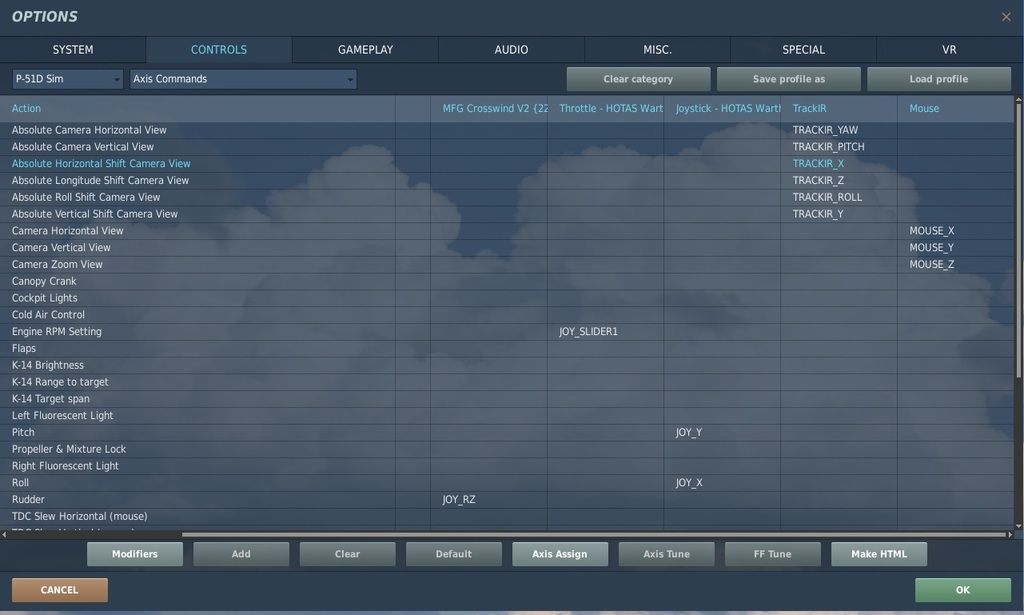This screenshot has width=1024, height=615.
Task: Click the Make HTML button
Action: [879, 554]
